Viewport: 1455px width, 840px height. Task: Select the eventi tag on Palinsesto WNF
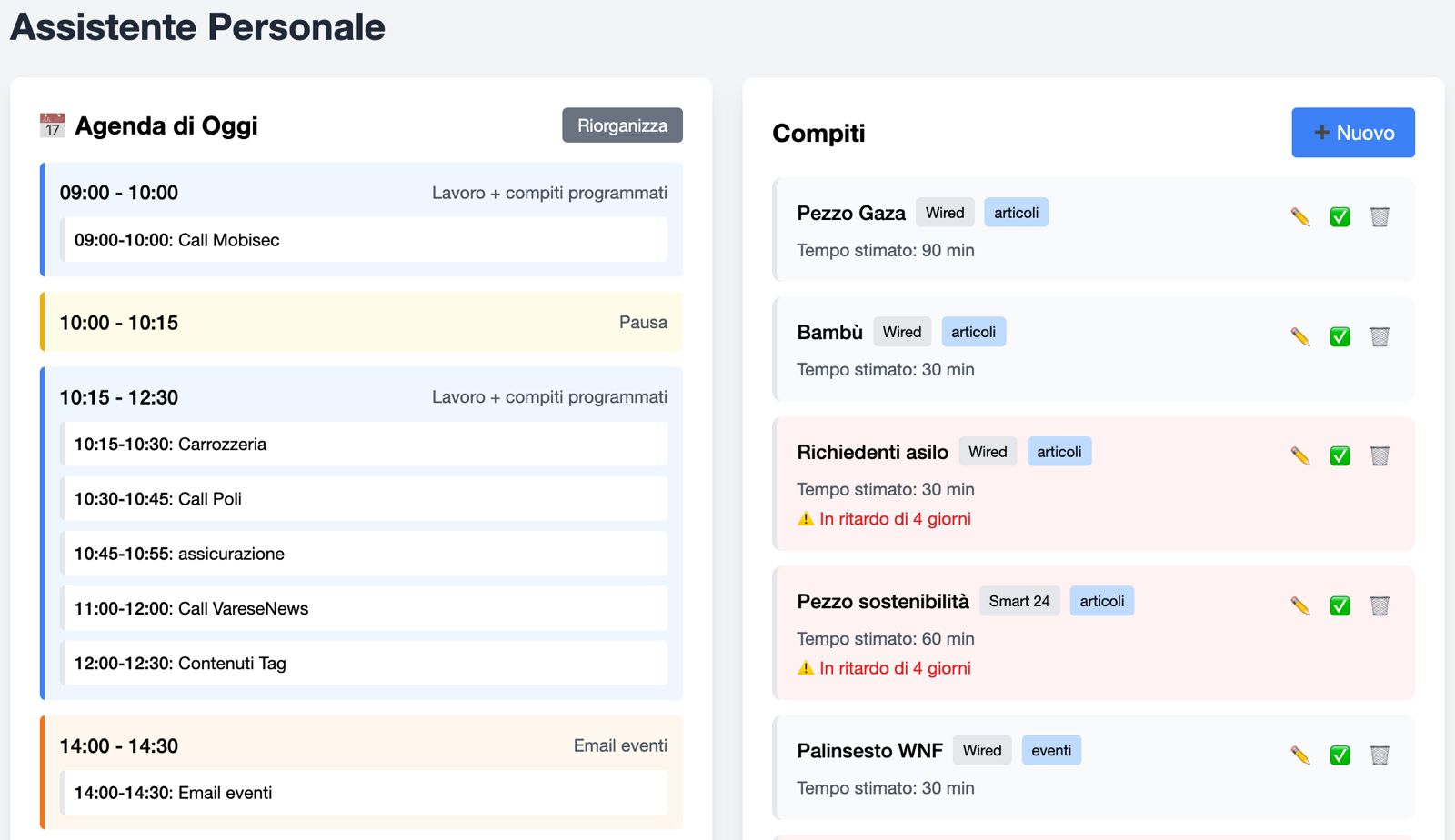1051,751
